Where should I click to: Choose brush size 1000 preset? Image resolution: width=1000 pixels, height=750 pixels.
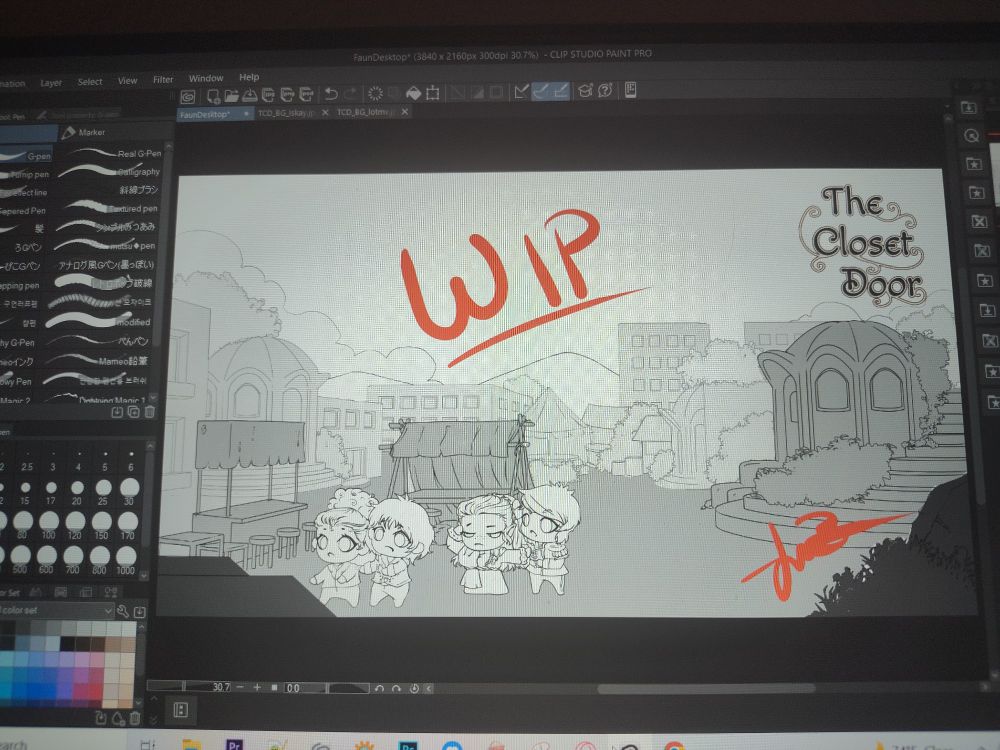coord(126,560)
